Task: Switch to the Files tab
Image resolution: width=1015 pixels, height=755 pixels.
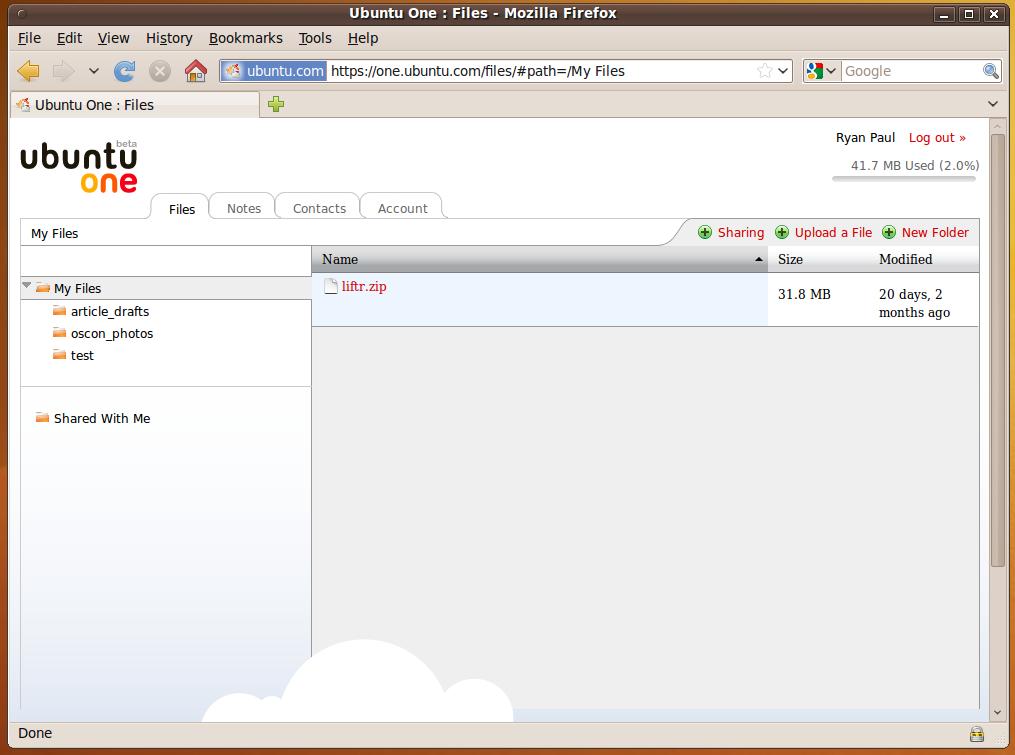Action: pyautogui.click(x=181, y=208)
